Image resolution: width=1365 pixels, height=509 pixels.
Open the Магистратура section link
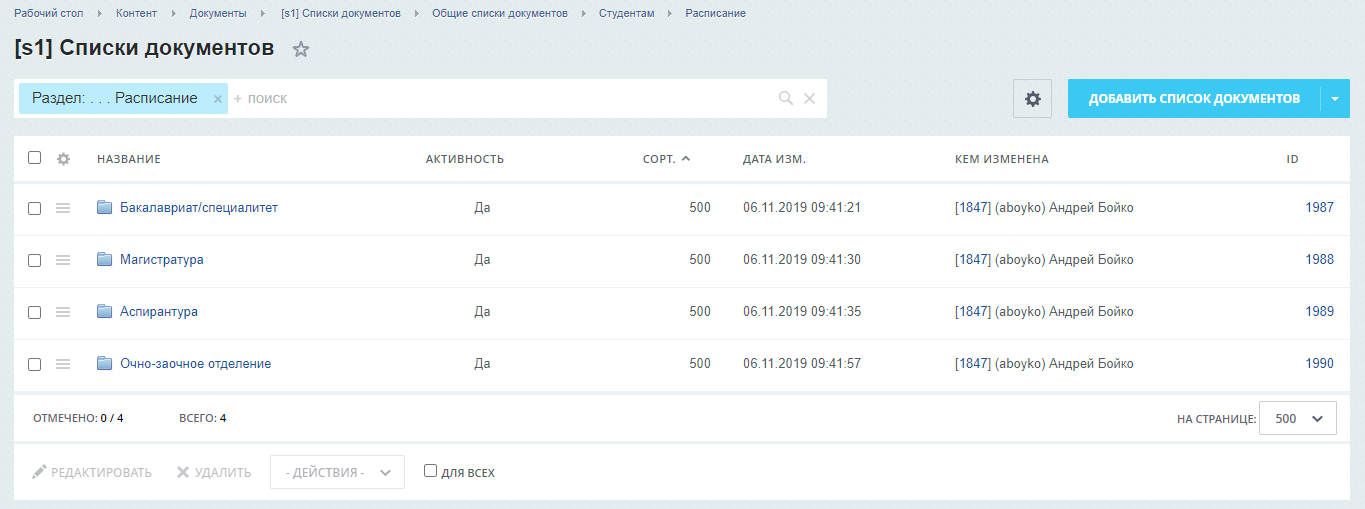click(161, 260)
